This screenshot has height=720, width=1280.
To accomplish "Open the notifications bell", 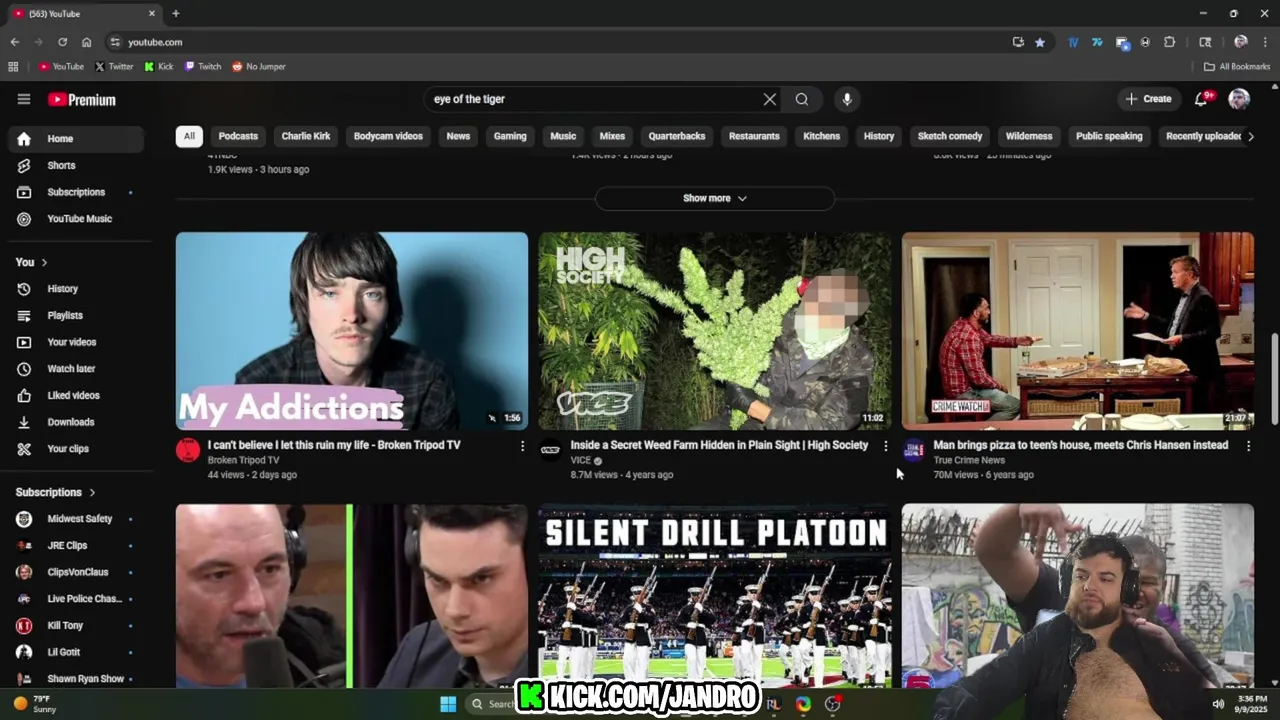I will pos(1201,99).
